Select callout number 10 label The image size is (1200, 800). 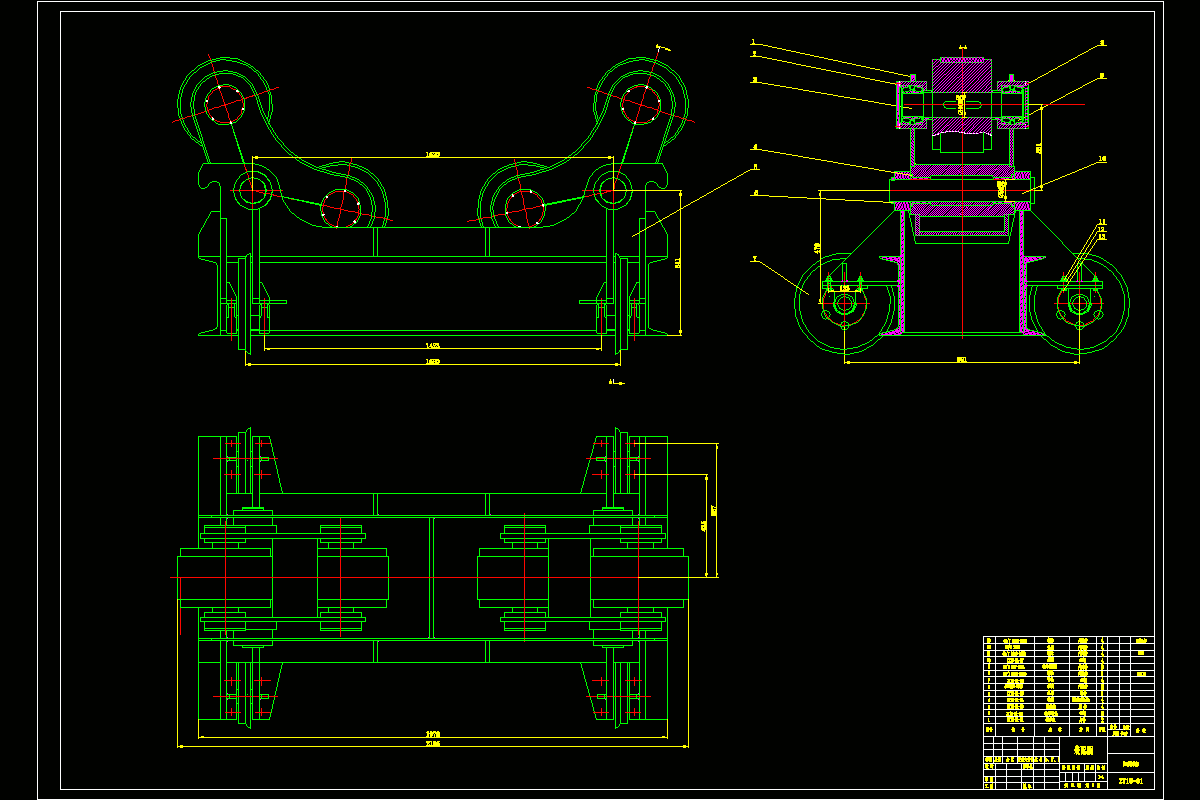[x=1102, y=159]
